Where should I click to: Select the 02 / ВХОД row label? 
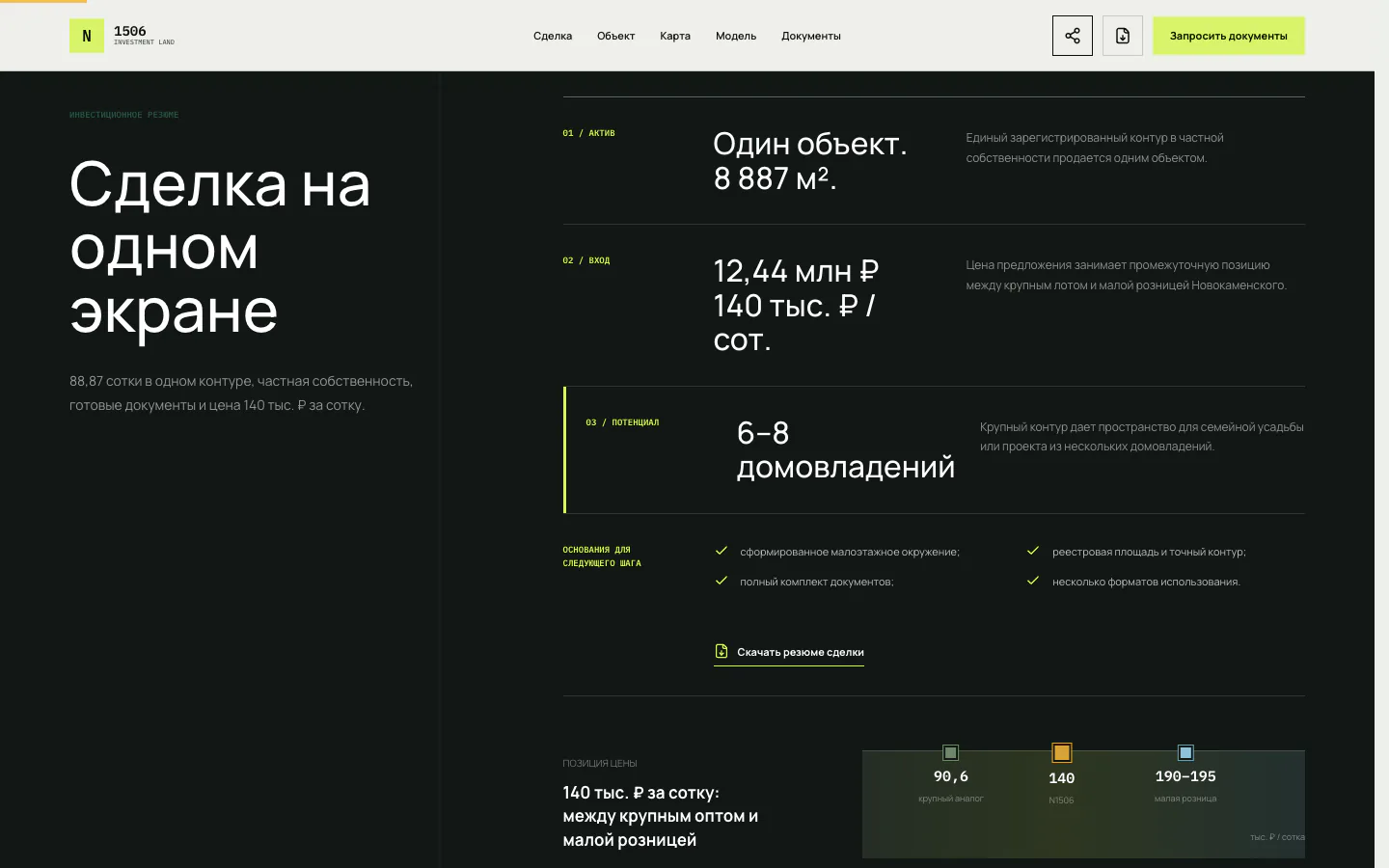(x=586, y=260)
